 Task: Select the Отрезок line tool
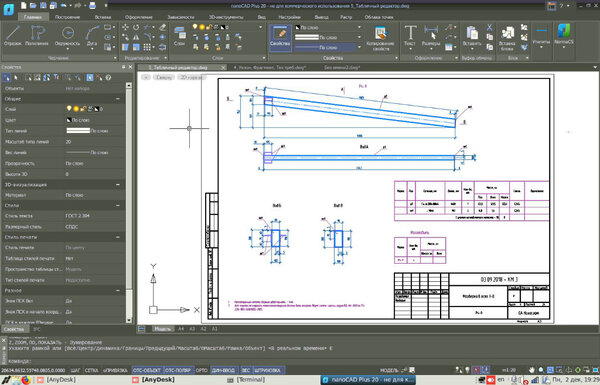13,36
